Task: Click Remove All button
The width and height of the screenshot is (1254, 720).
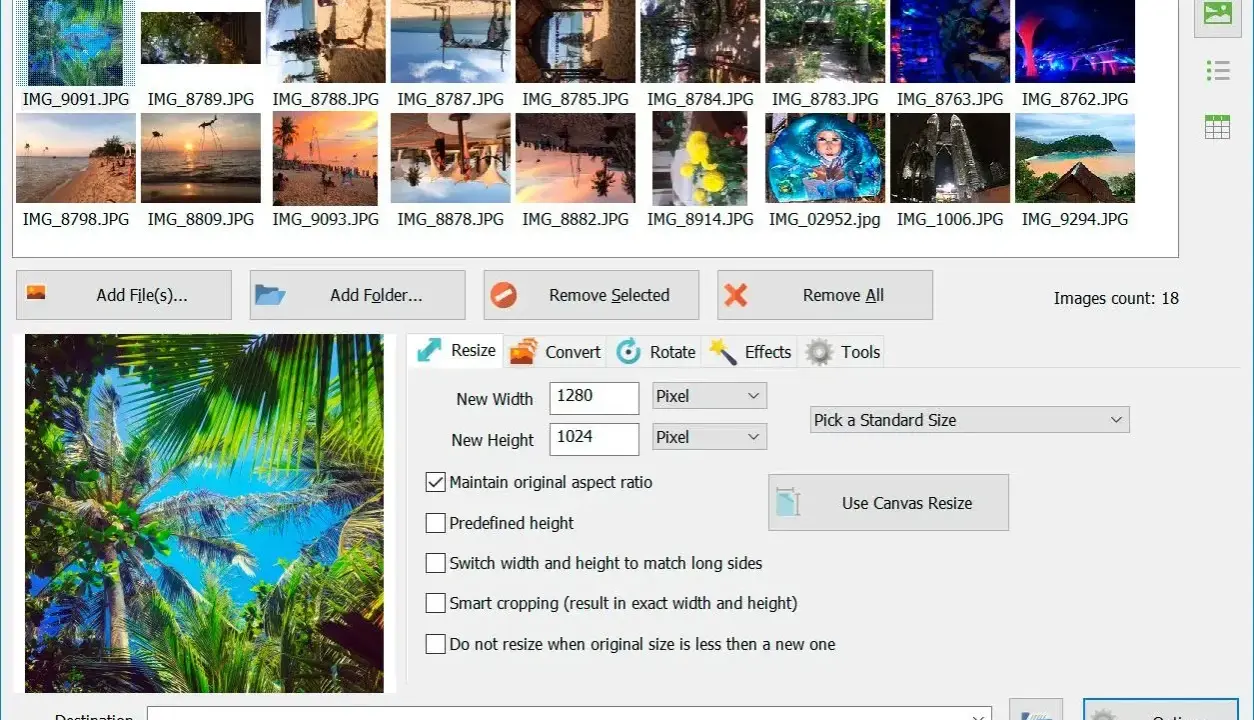Action: pyautogui.click(x=825, y=295)
